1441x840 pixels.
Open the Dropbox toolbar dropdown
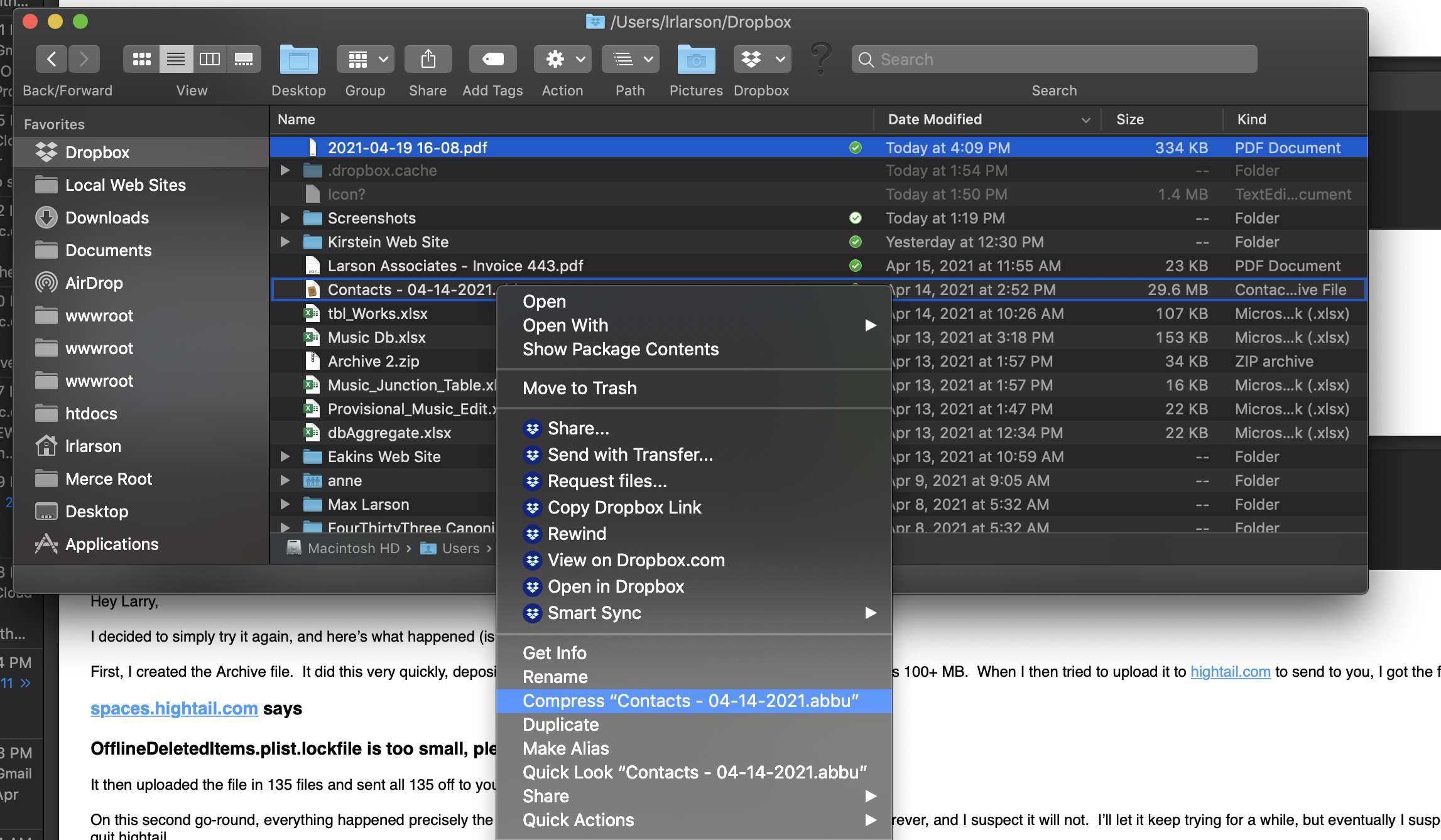(763, 60)
